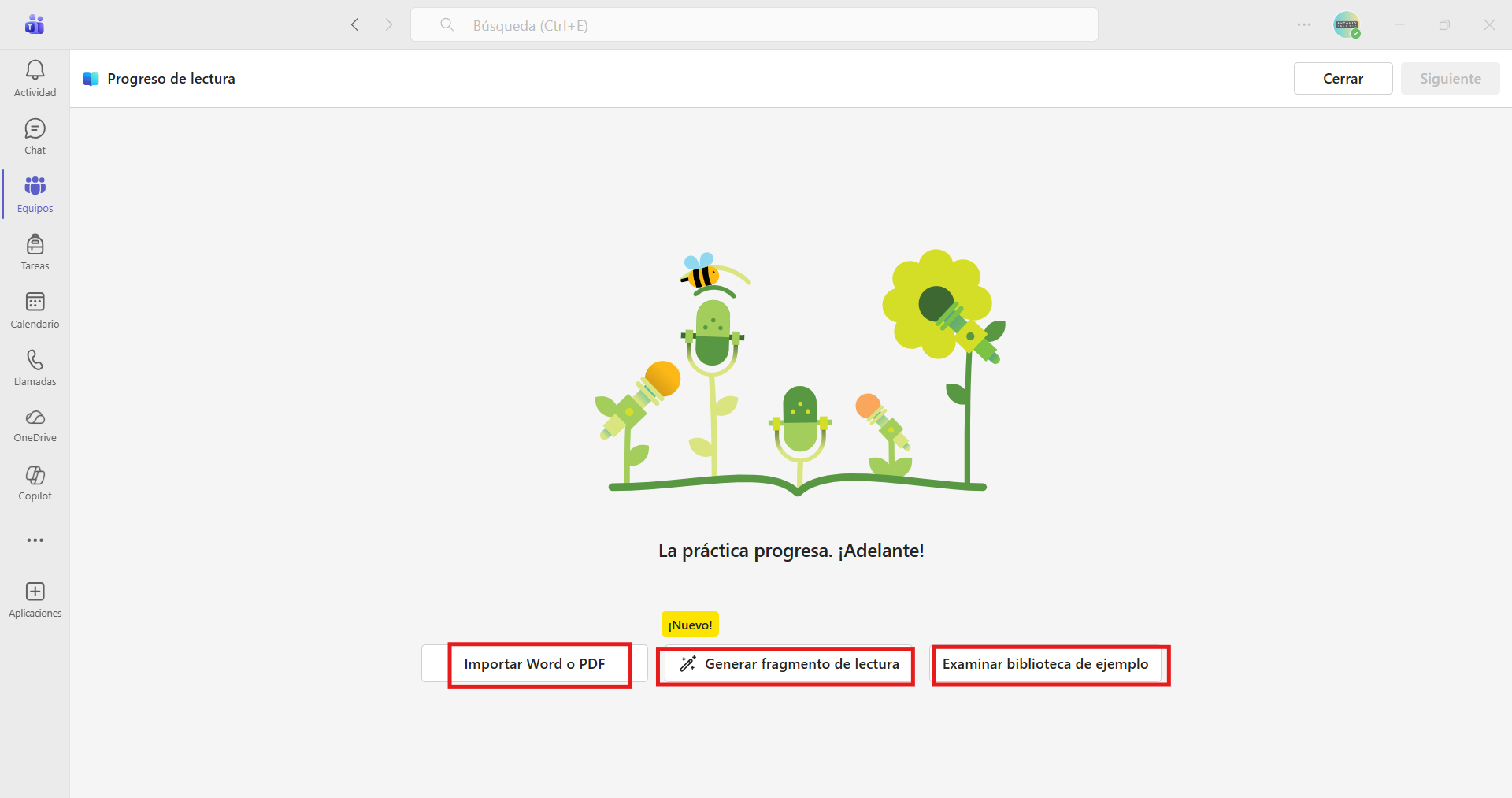Open Chat in the sidebar

click(35, 137)
